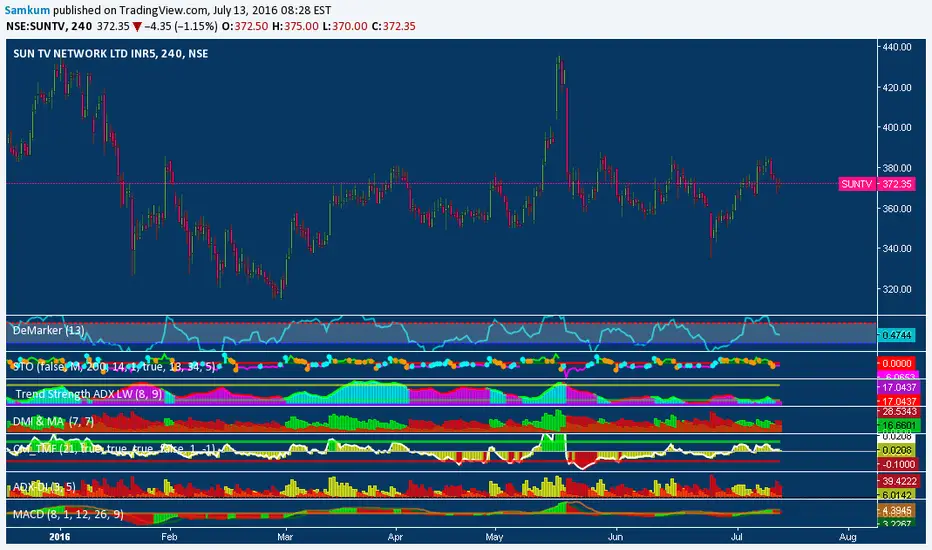
Task: Click the 360.00 price axis label
Action: (897, 208)
